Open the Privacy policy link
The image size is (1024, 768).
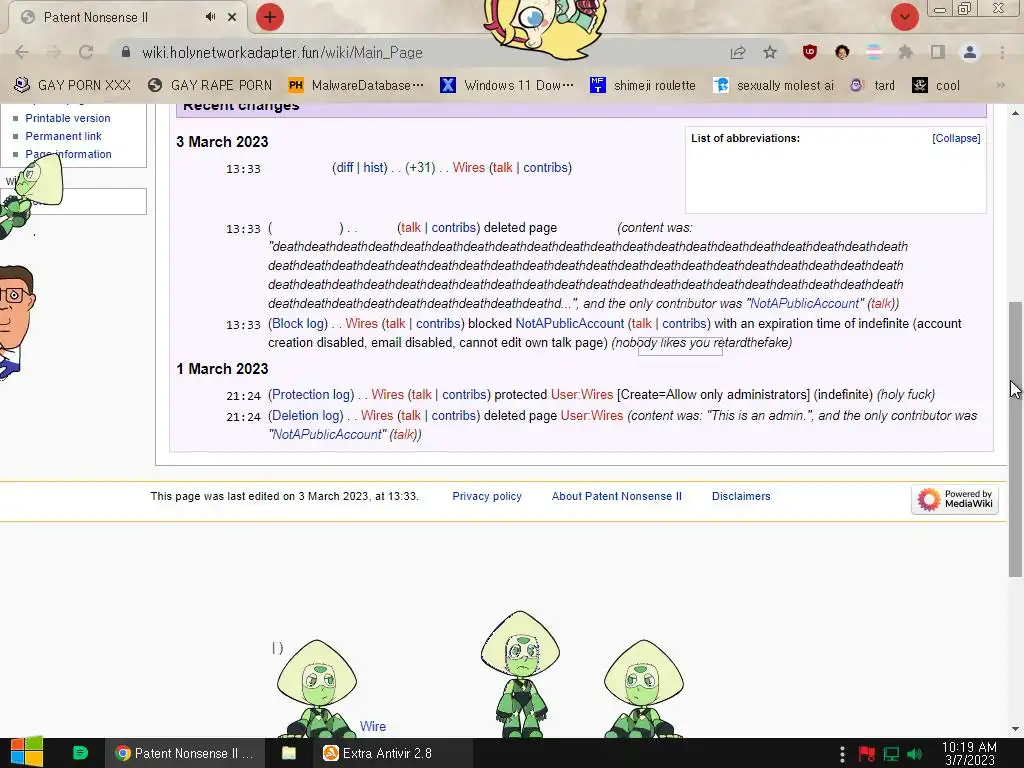pos(487,496)
